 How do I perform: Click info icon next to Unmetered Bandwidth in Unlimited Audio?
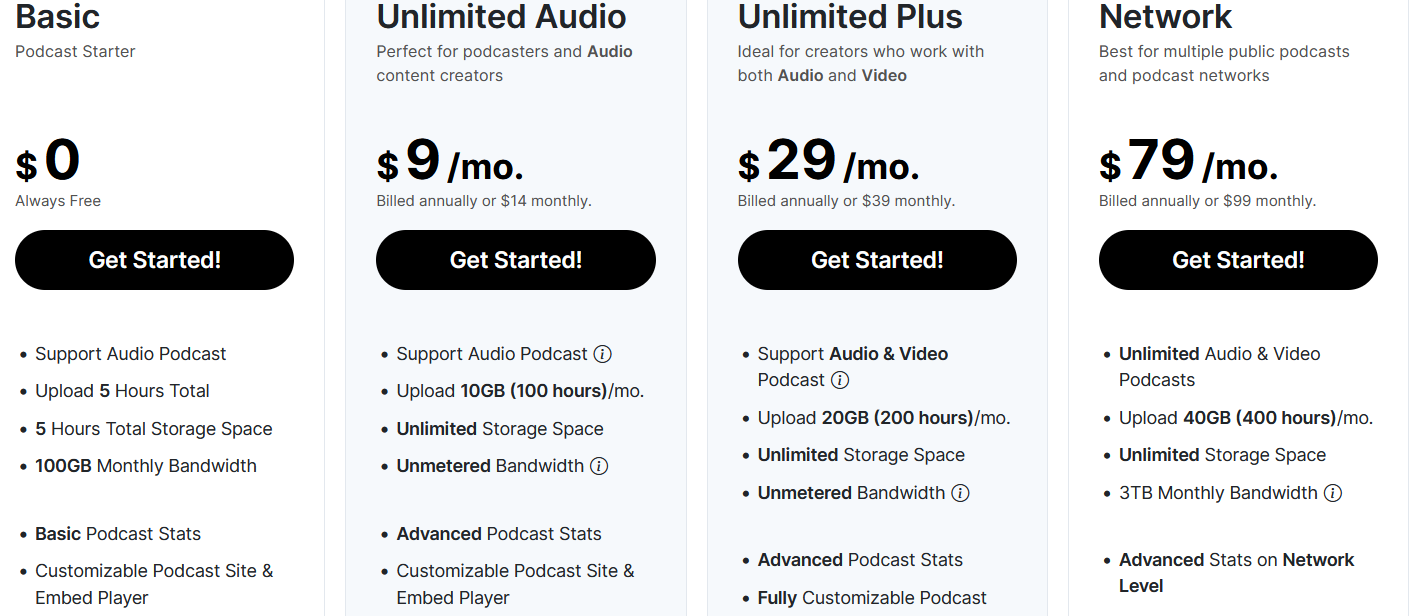598,465
